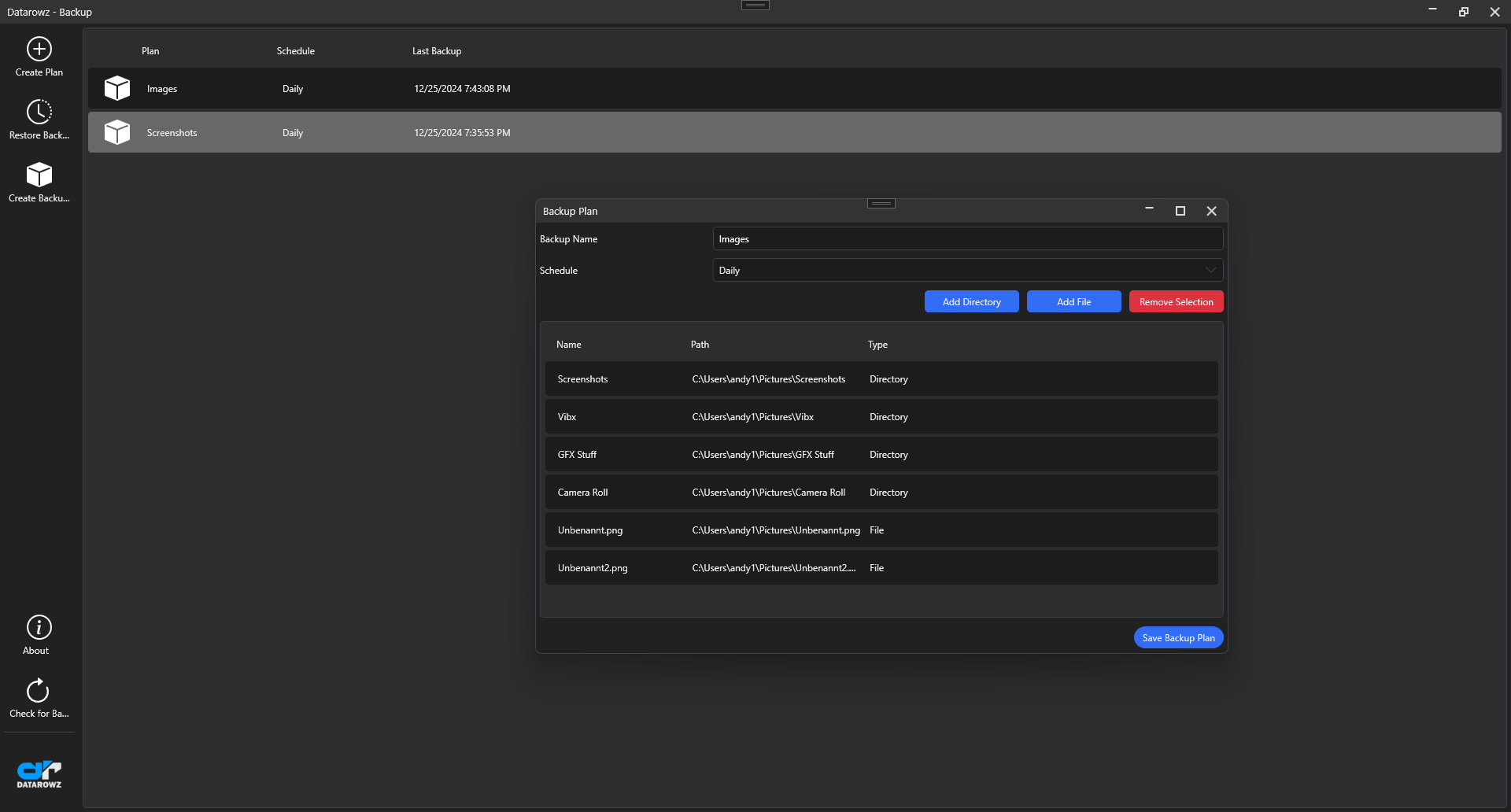Click the Remove Selection button
This screenshot has width=1511, height=812.
[1176, 301]
